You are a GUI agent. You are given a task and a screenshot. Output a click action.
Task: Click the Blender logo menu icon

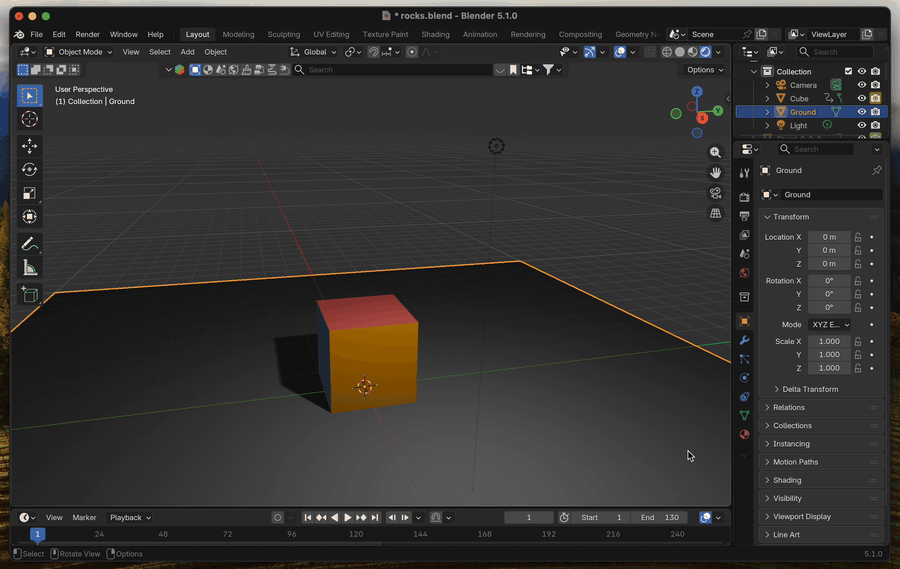(x=19, y=34)
